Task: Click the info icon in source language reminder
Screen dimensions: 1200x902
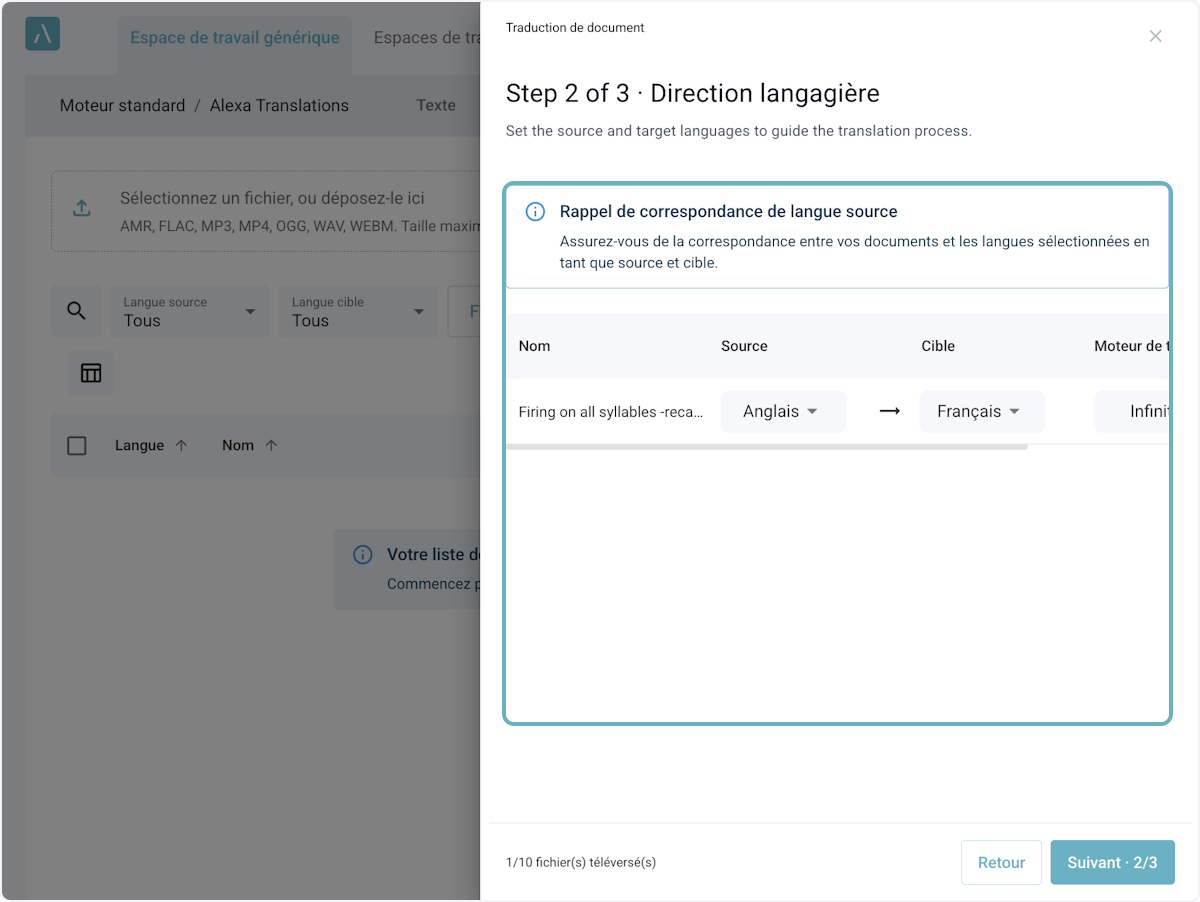Action: pyautogui.click(x=535, y=212)
